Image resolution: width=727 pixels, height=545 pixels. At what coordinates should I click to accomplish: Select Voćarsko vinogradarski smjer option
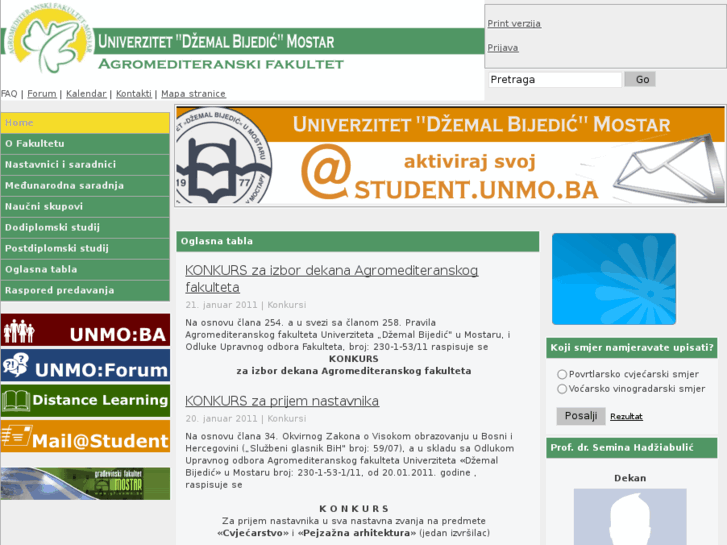[x=562, y=389]
